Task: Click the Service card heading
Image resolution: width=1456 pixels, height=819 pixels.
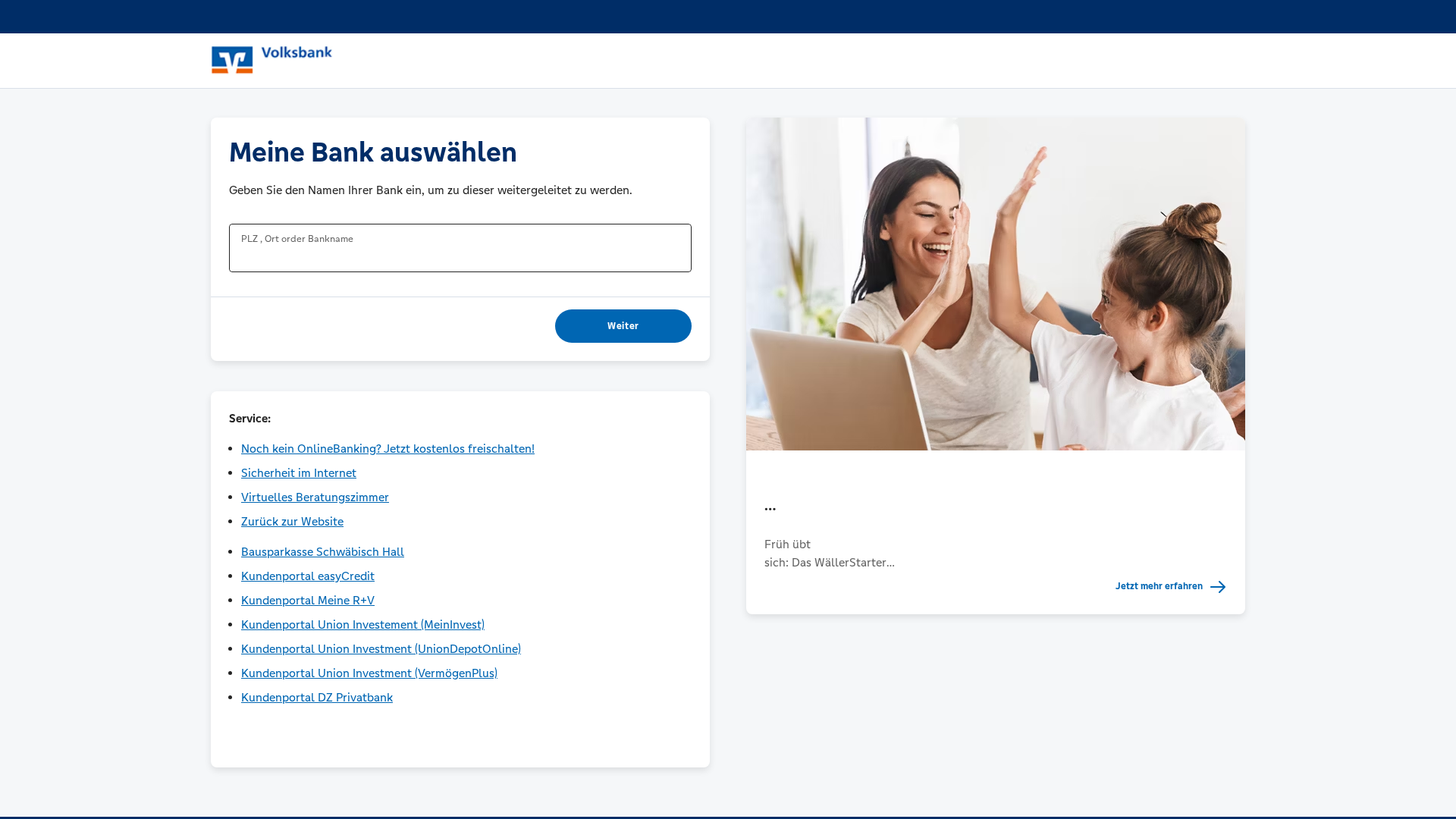Action: [249, 418]
